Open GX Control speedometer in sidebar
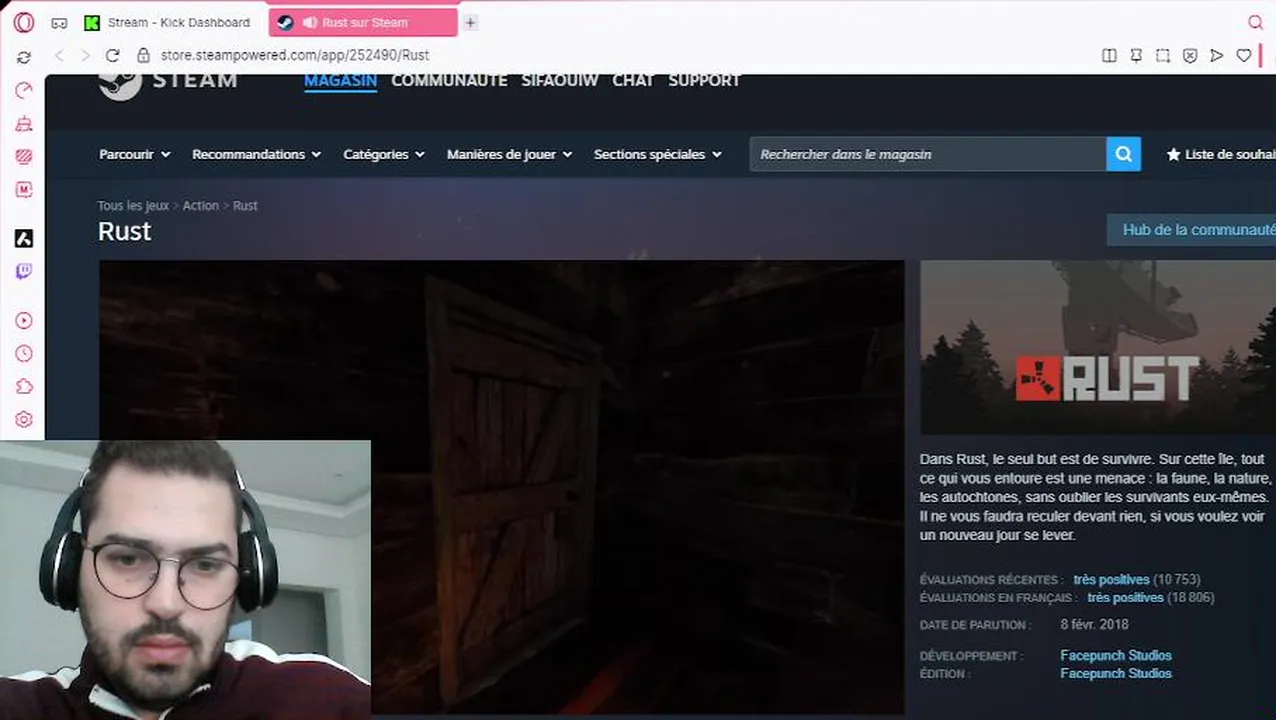 click(24, 91)
